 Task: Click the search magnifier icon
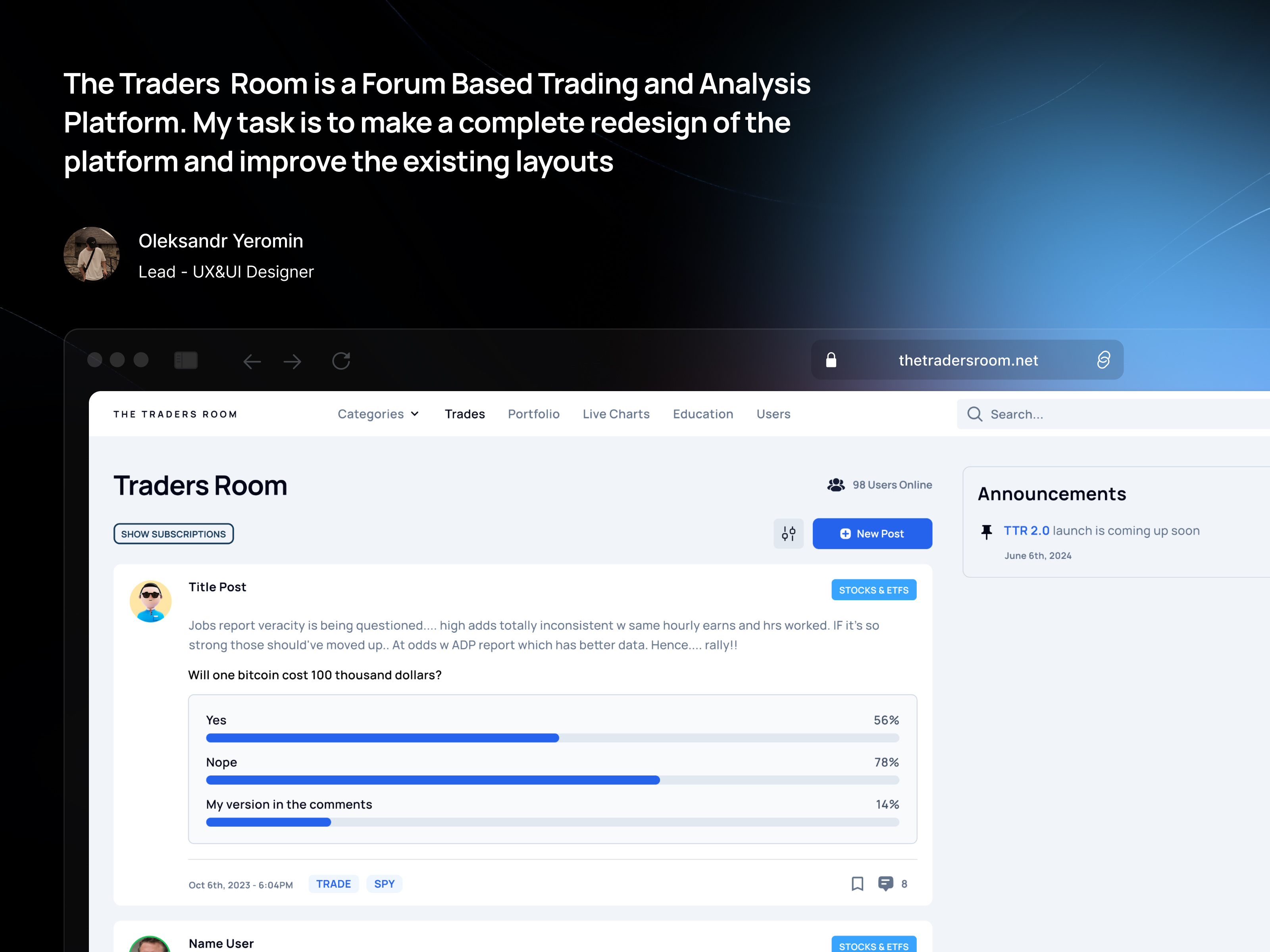coord(975,414)
